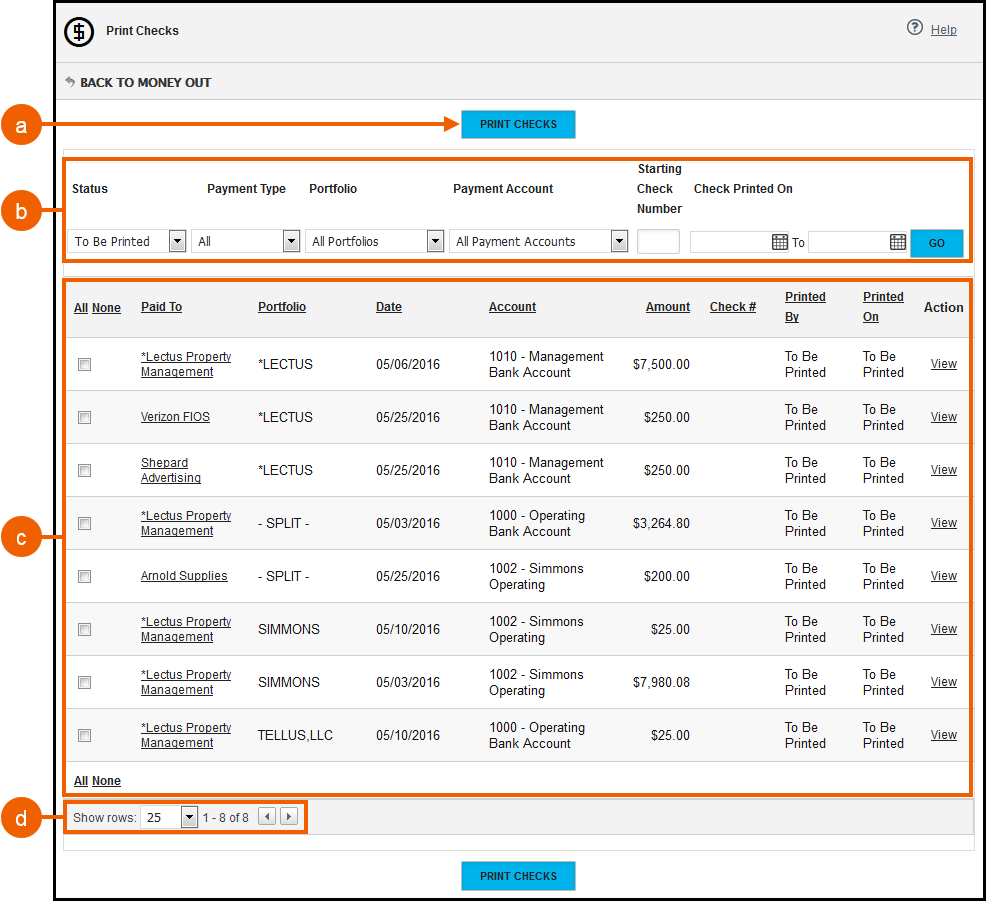Sort the table by Amount column header
This screenshot has height=901, width=986.
[667, 307]
